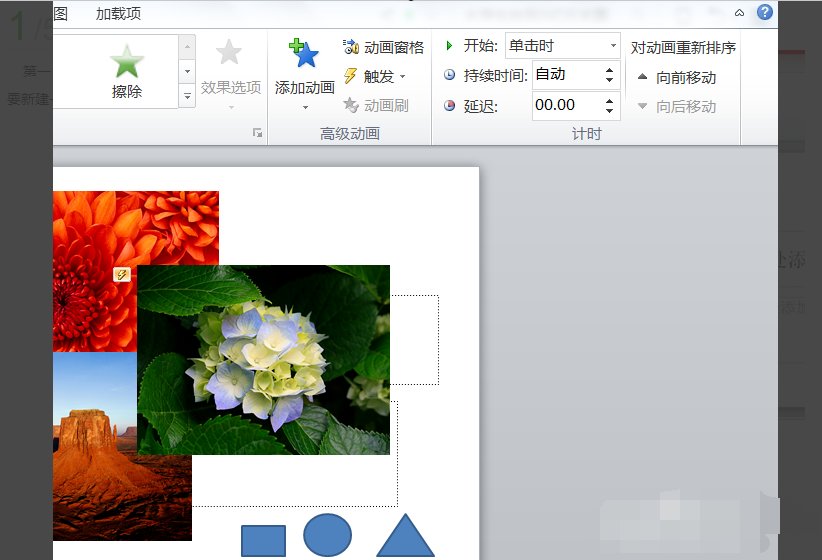This screenshot has width=822, height=560.
Task: Click the lightning trigger marker on slide
Action: [122, 274]
